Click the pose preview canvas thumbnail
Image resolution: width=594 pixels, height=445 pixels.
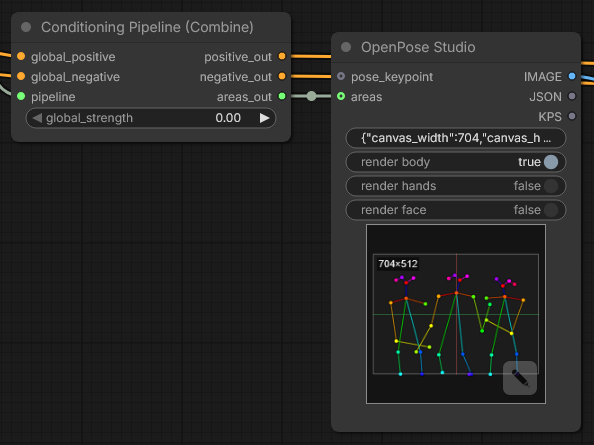(456, 314)
